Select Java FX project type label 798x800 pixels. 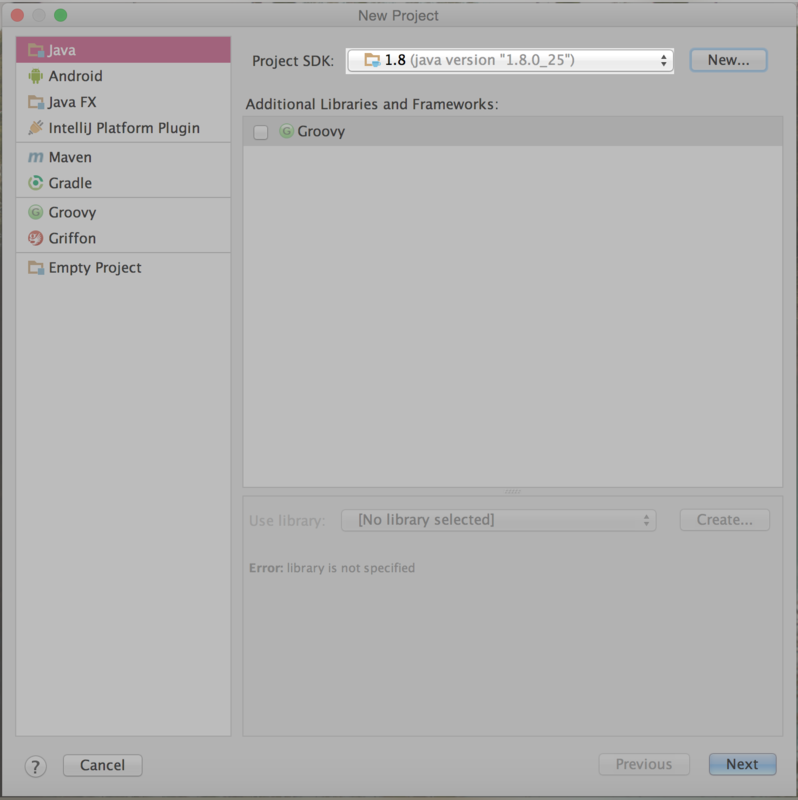click(72, 102)
